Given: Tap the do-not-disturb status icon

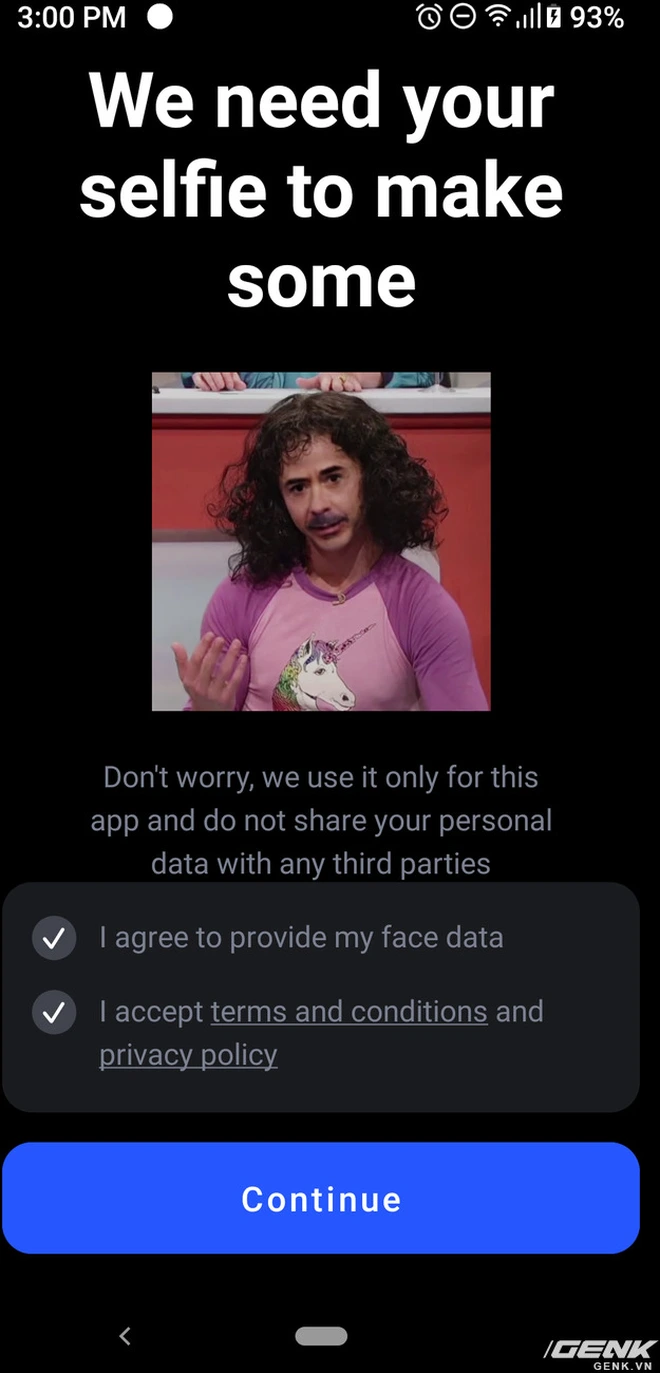Looking at the screenshot, I should tap(462, 17).
